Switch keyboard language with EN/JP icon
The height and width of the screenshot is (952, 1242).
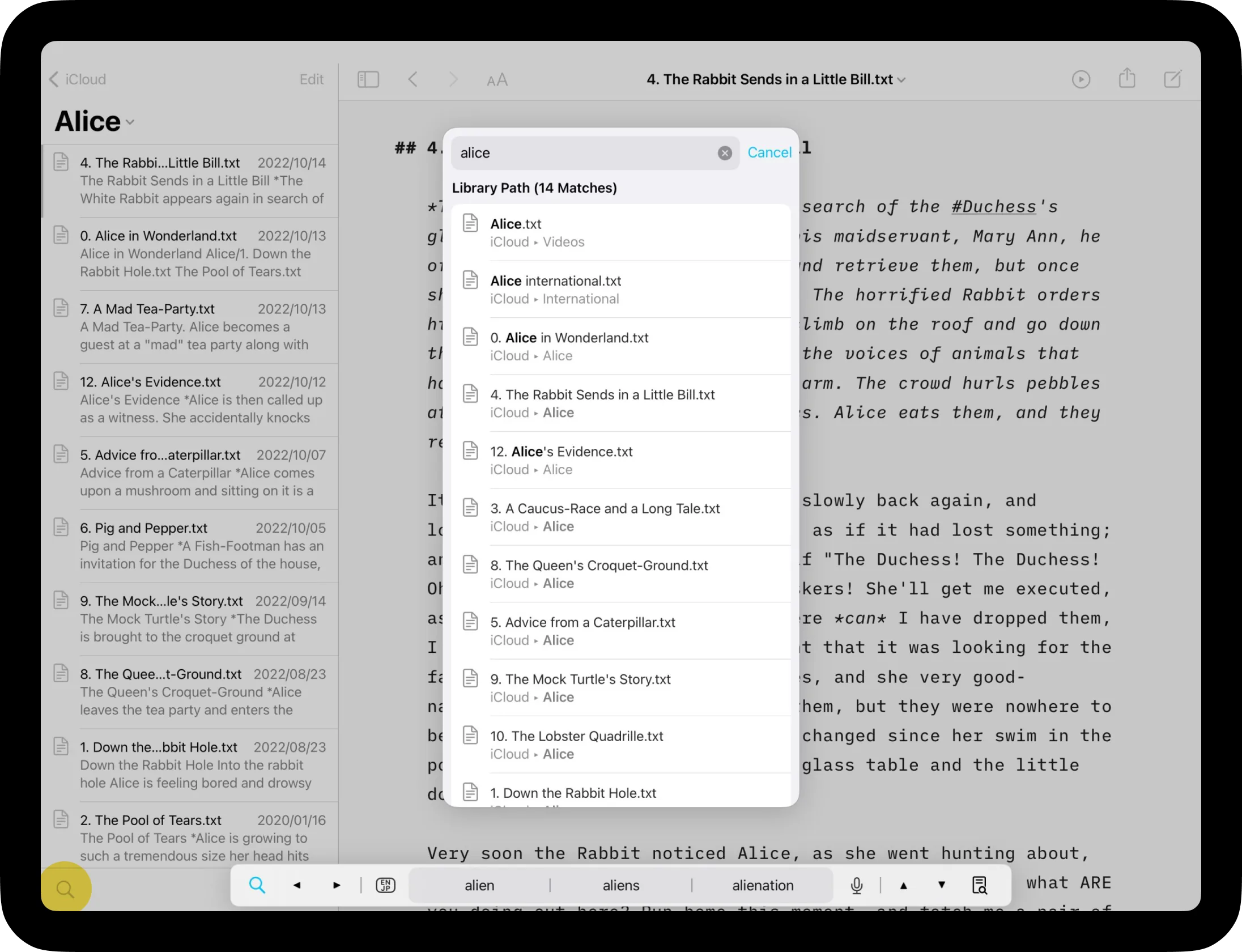click(385, 885)
